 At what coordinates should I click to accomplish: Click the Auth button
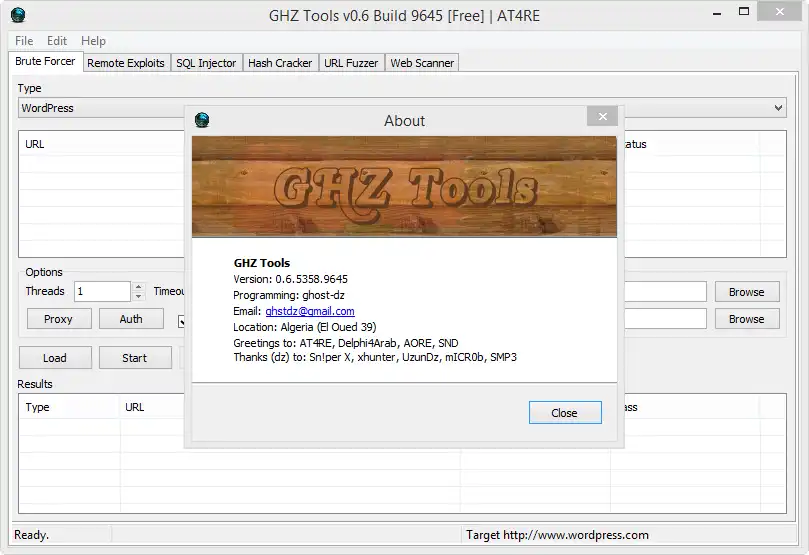point(131,319)
